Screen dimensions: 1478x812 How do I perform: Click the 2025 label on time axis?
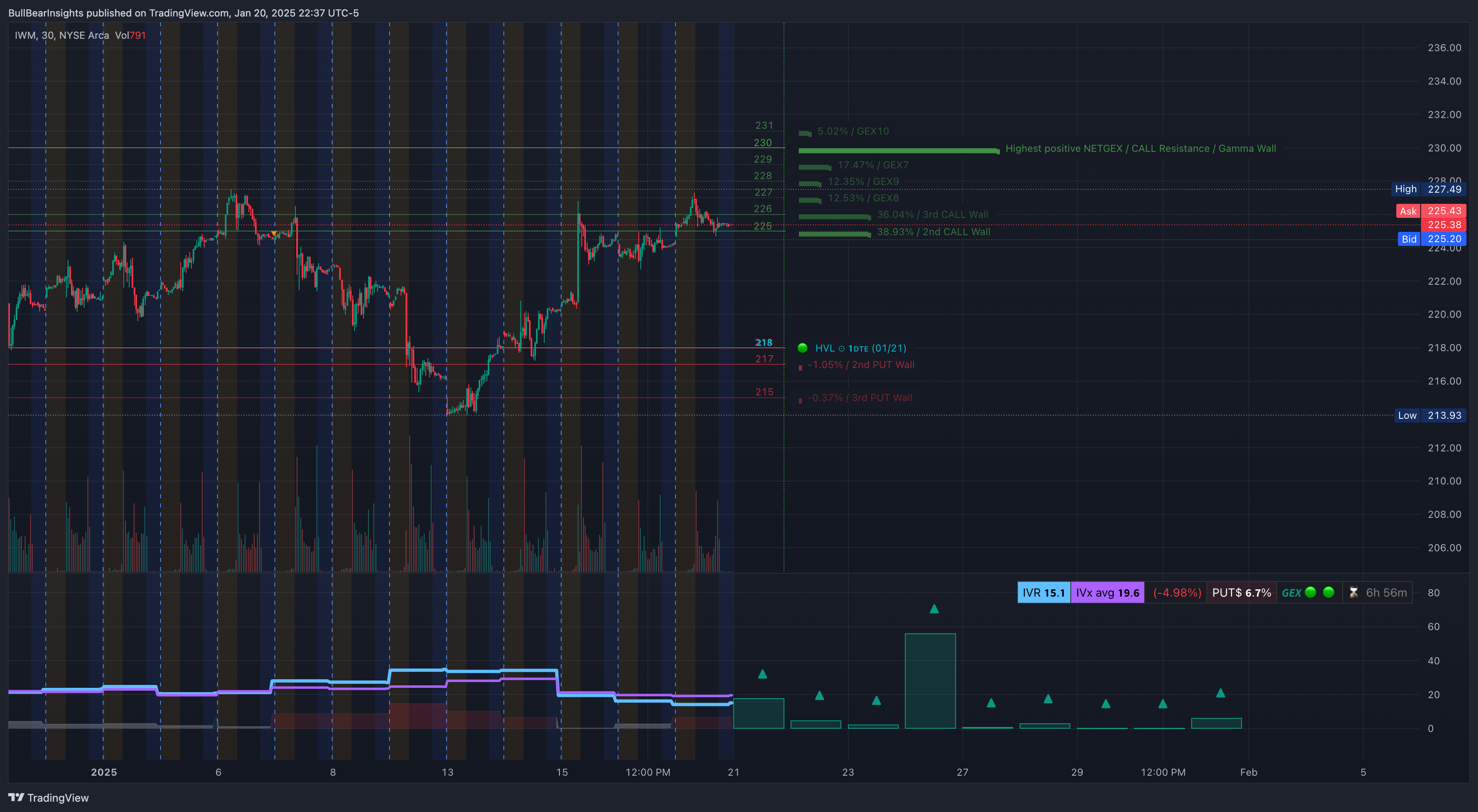point(104,772)
